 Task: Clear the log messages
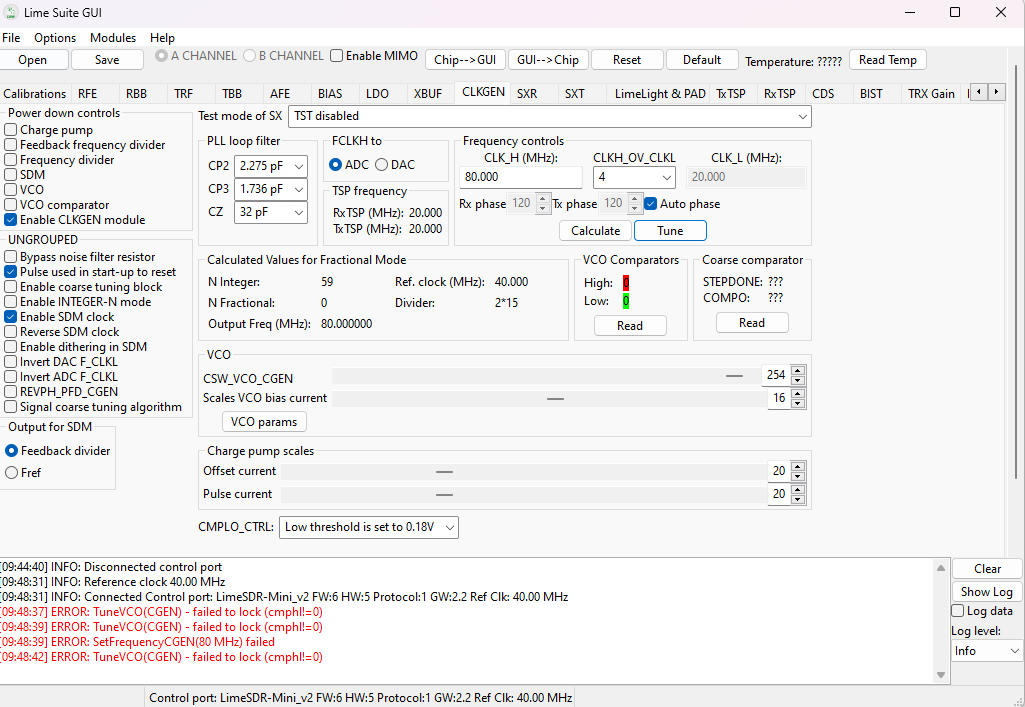click(x=987, y=569)
